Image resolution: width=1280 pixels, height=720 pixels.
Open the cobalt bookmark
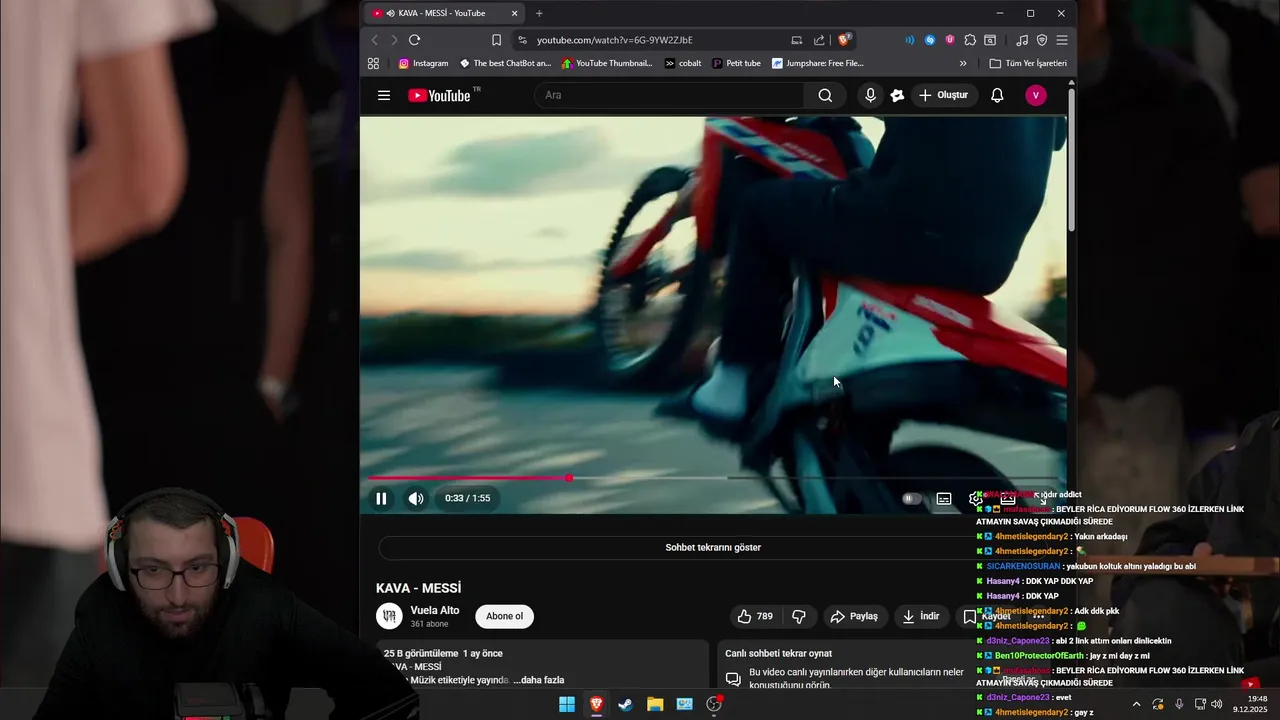(x=683, y=63)
